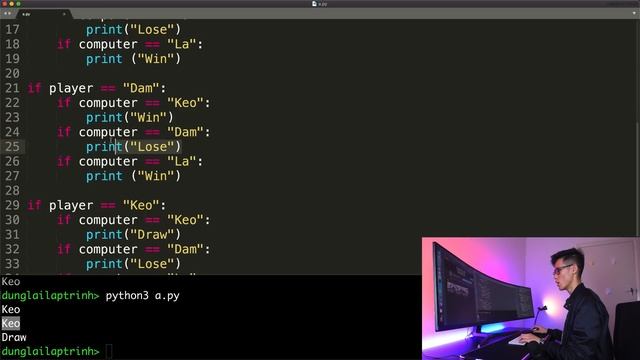Image resolution: width=640 pixels, height=360 pixels.
Task: Click the "La" string on line 26
Action: [181, 162]
